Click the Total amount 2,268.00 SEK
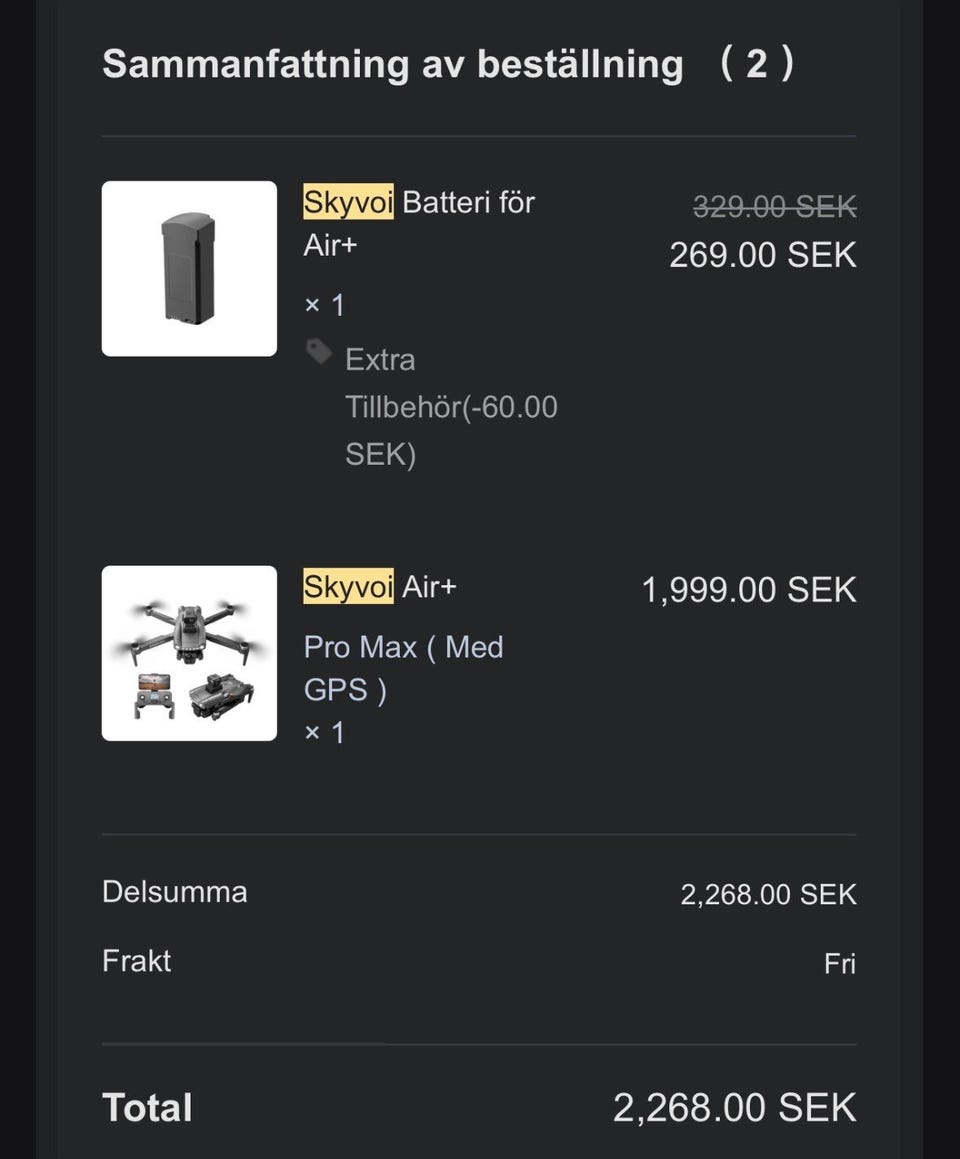Image resolution: width=960 pixels, height=1159 pixels. (x=734, y=1108)
